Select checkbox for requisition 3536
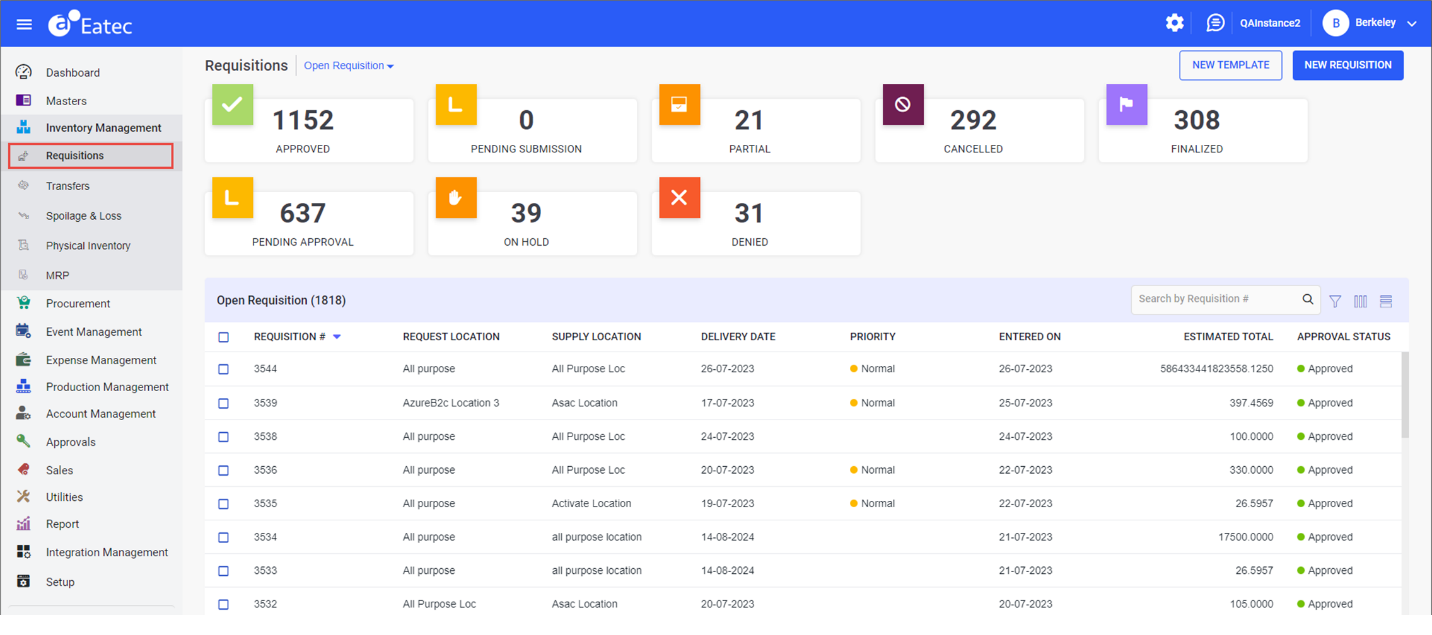1432x635 pixels. [223, 470]
